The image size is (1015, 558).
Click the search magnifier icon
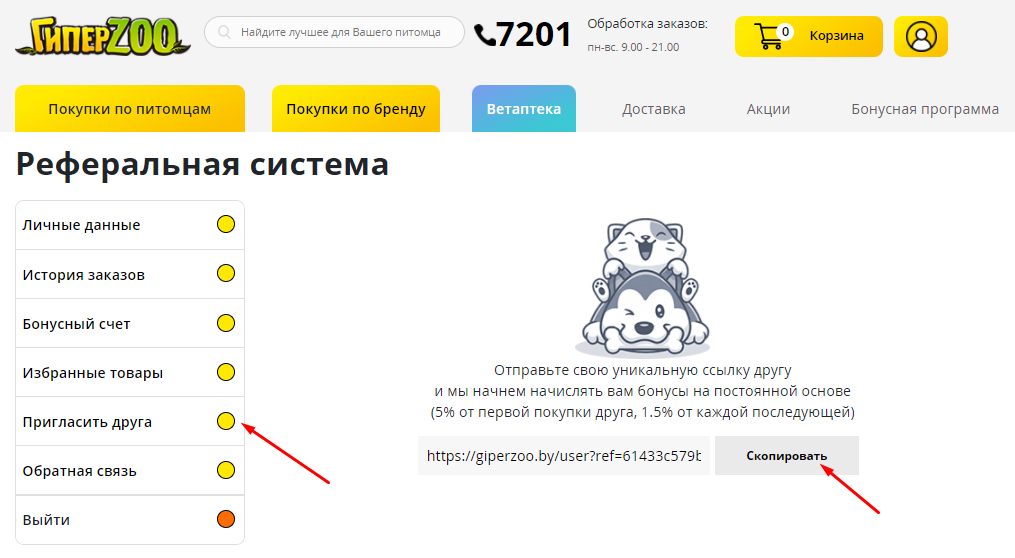click(x=224, y=32)
